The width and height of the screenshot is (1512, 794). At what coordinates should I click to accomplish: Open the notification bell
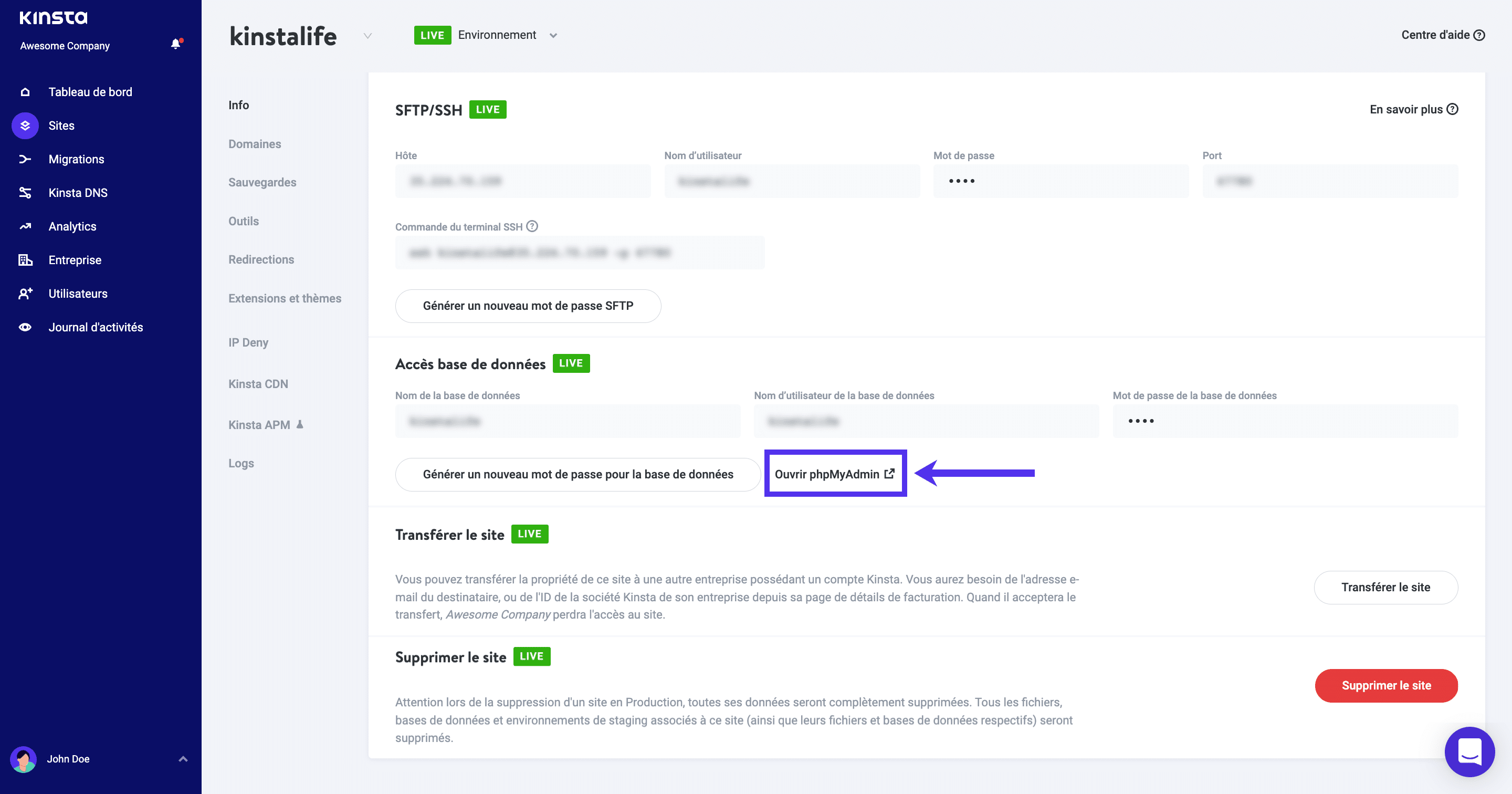pos(175,43)
